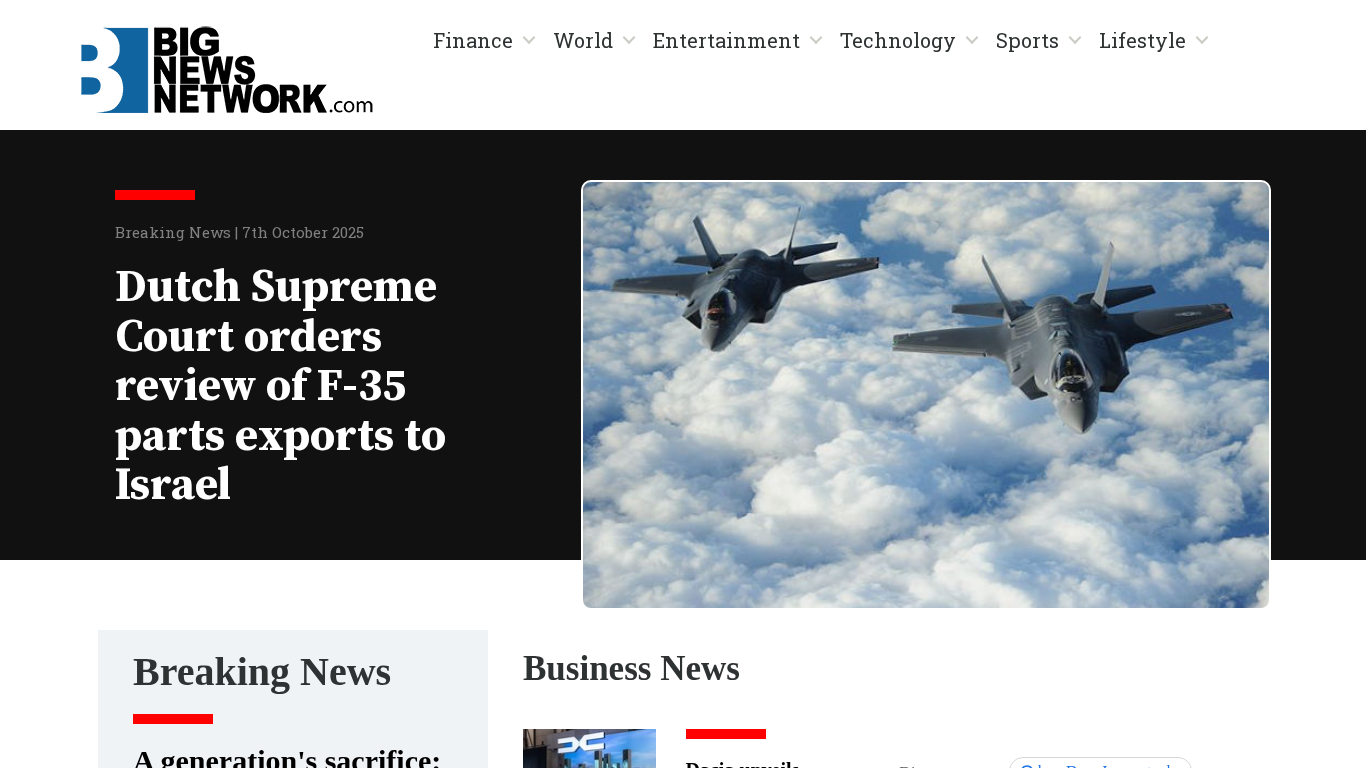Viewport: 1366px width, 768px height.
Task: Open the Entertainment menu item
Action: point(726,41)
